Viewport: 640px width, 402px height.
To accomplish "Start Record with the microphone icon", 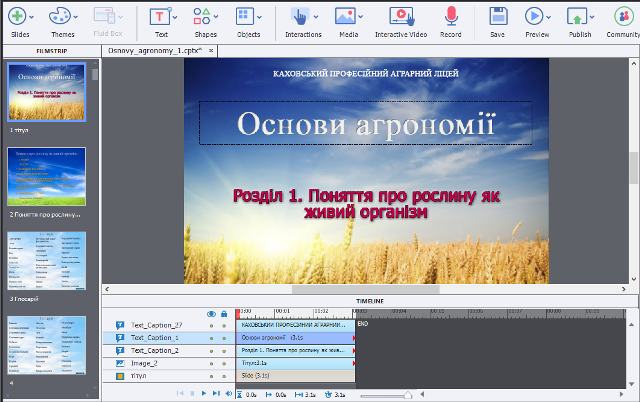I will pyautogui.click(x=451, y=16).
